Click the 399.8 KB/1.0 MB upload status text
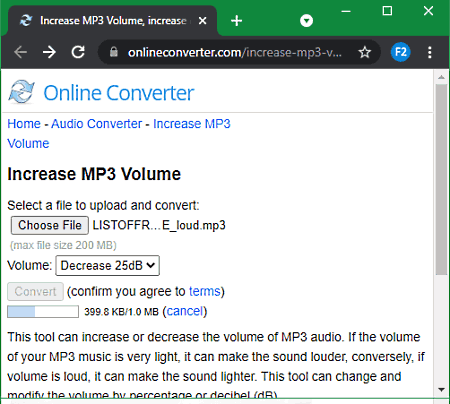Screen dimensions: 450x404 [121, 312]
